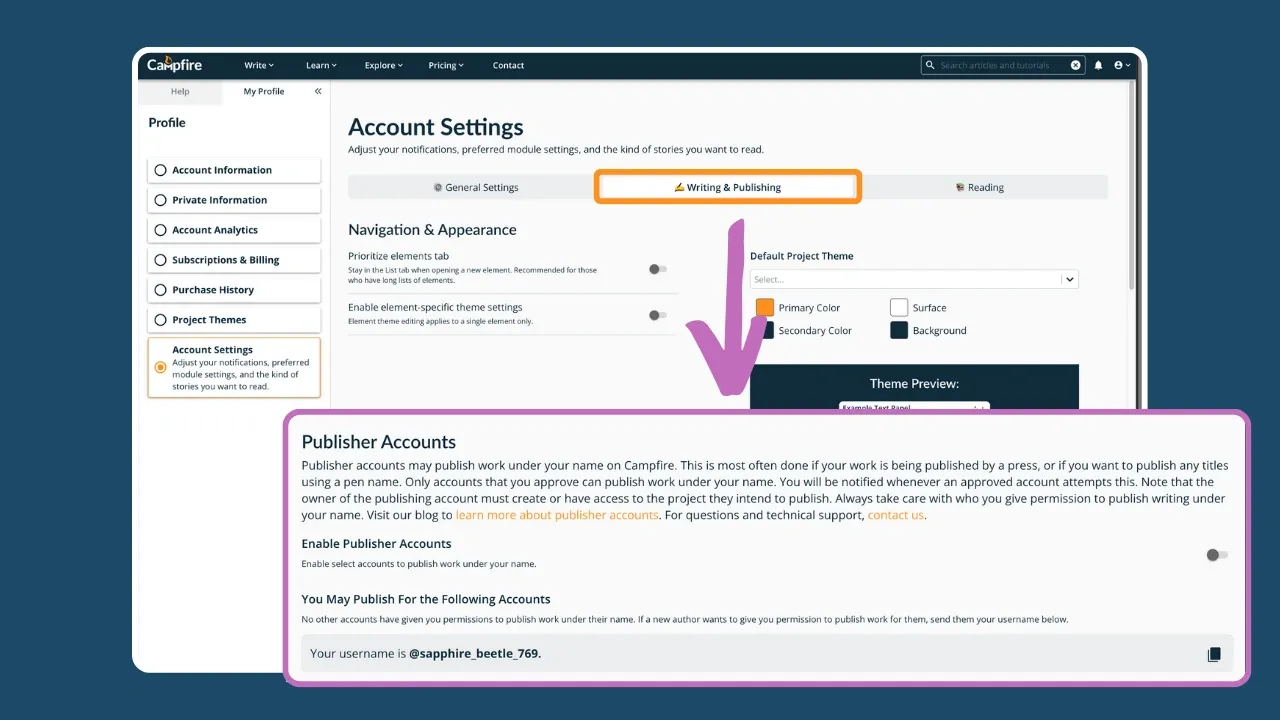The width and height of the screenshot is (1280, 720).
Task: Click the orange Primary Color swatch
Action: (x=764, y=307)
